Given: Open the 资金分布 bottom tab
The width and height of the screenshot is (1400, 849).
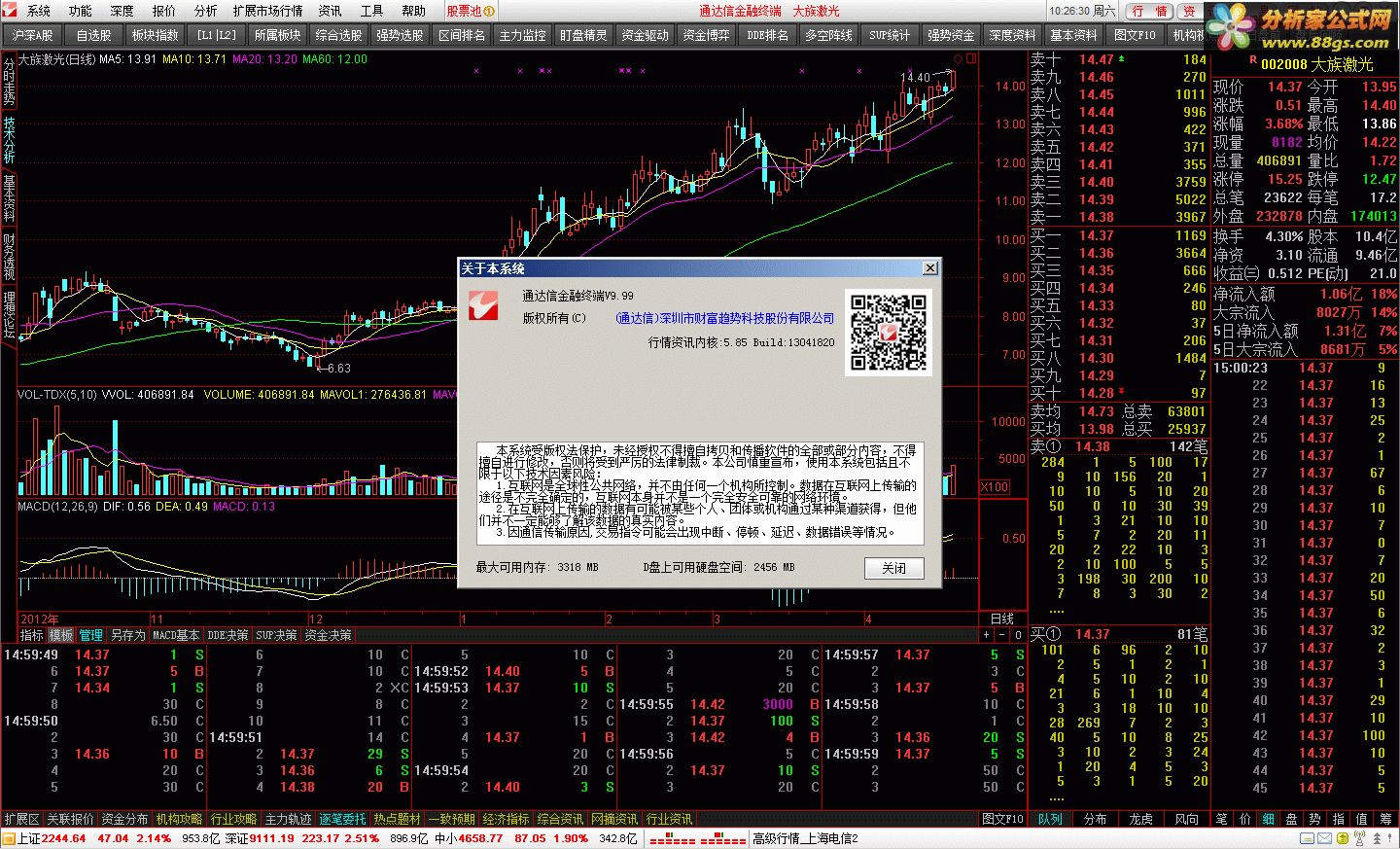Looking at the screenshot, I should click(x=125, y=819).
